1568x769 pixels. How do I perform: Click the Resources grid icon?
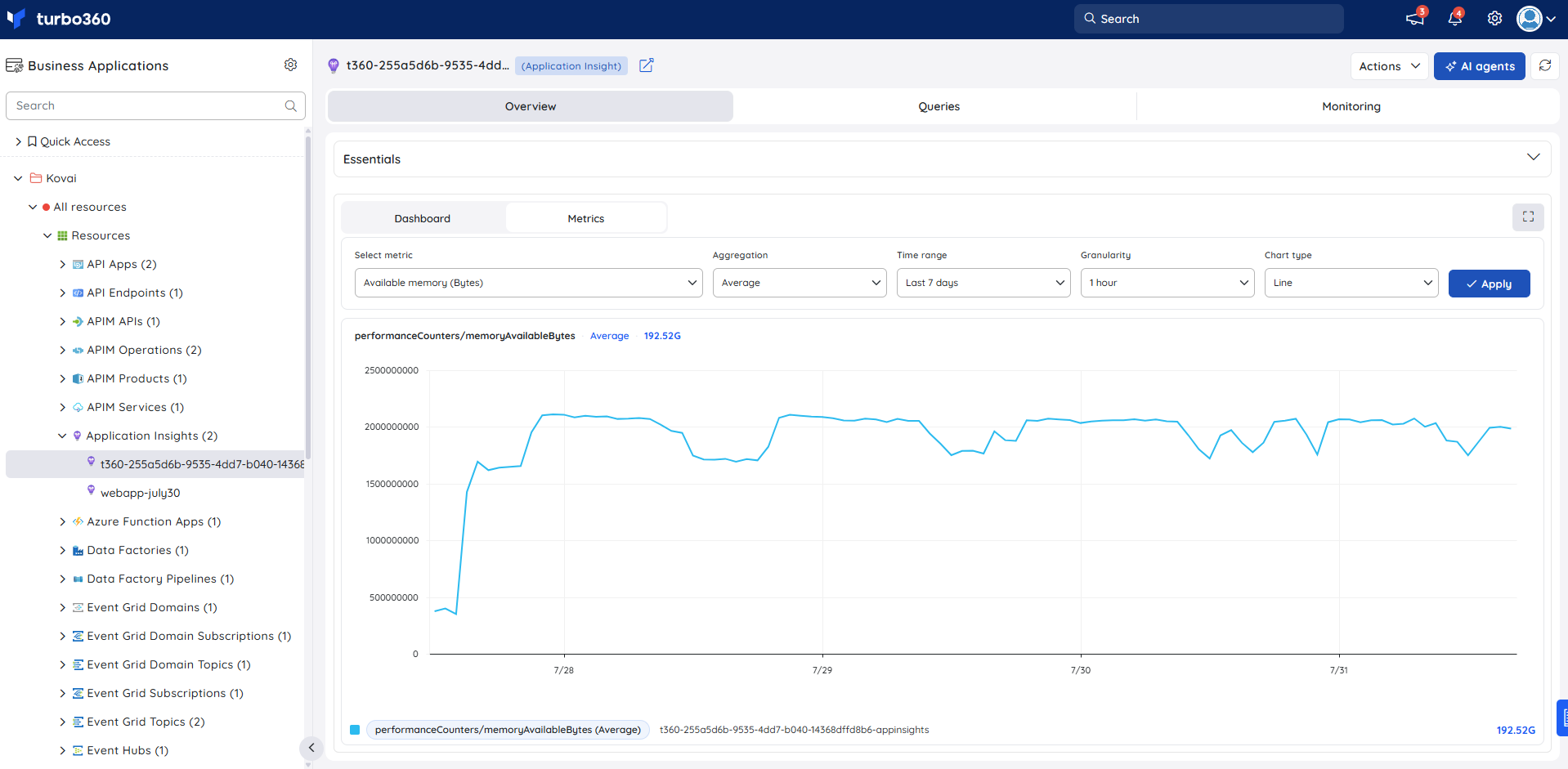62,235
